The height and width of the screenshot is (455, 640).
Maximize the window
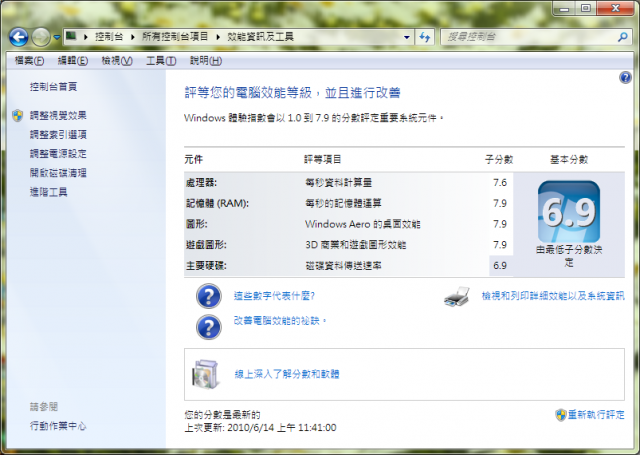[x=586, y=8]
